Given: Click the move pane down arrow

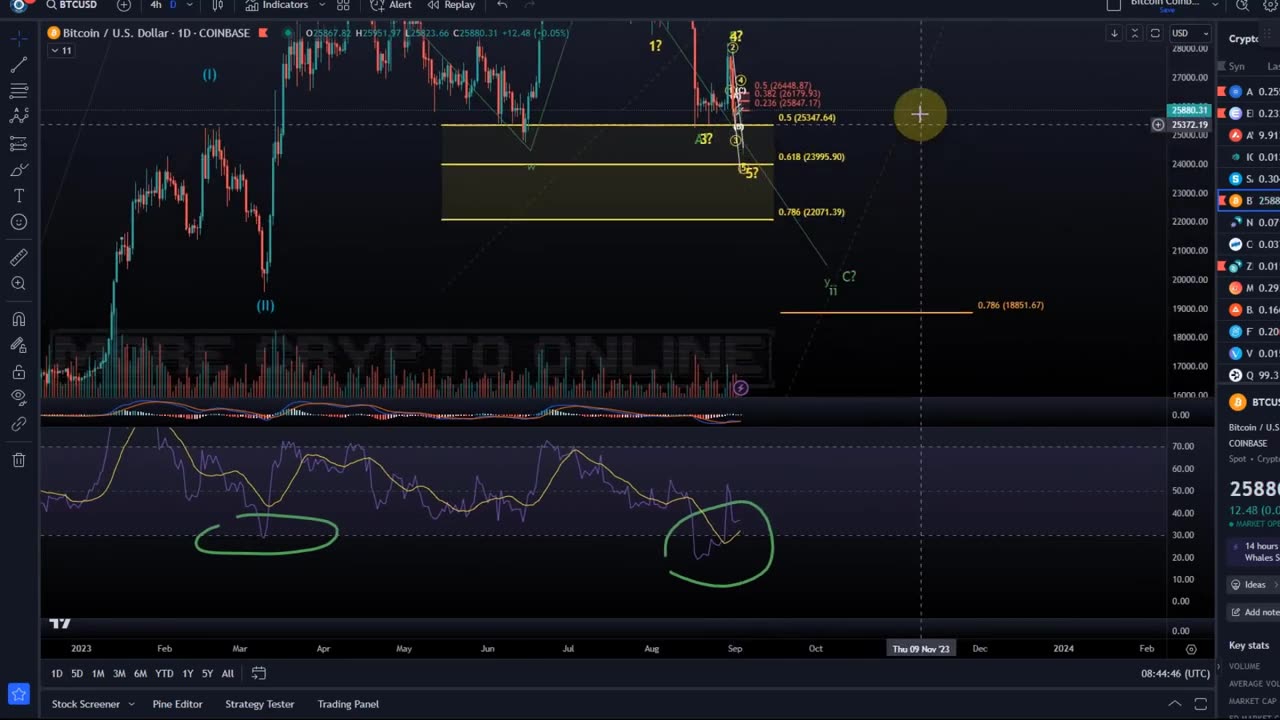Looking at the screenshot, I should tap(1114, 33).
